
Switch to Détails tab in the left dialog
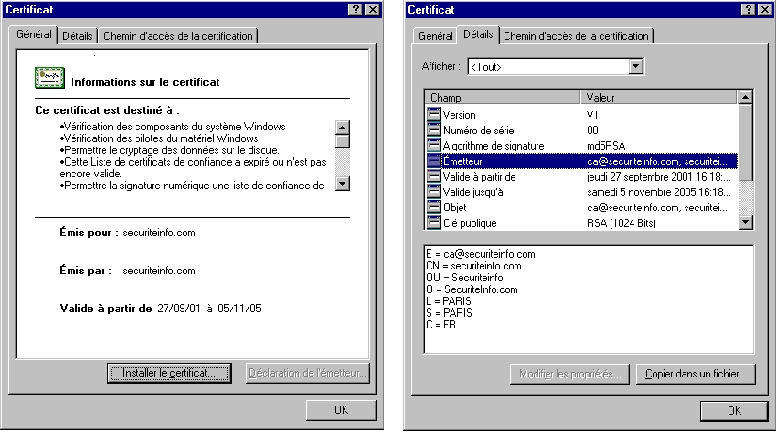(77, 36)
